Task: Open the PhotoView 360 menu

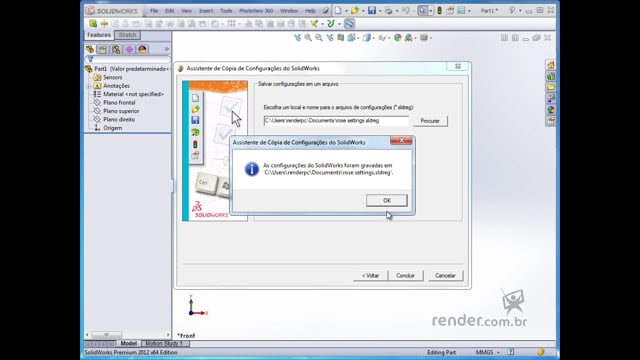Action: (x=256, y=11)
